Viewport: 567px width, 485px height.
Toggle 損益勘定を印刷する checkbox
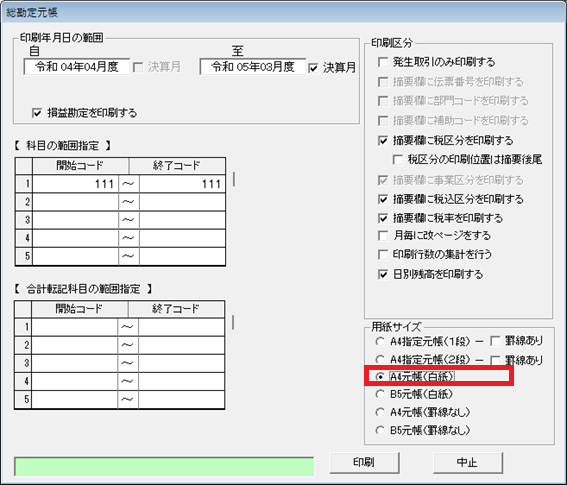coord(37,113)
